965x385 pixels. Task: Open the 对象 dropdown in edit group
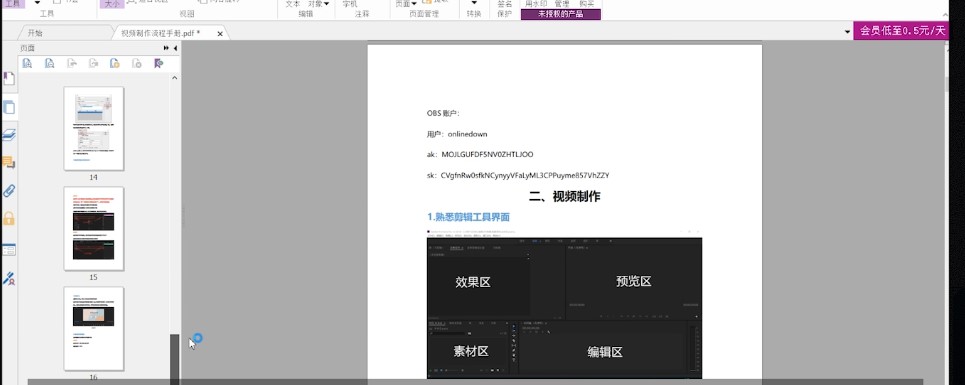pos(318,4)
